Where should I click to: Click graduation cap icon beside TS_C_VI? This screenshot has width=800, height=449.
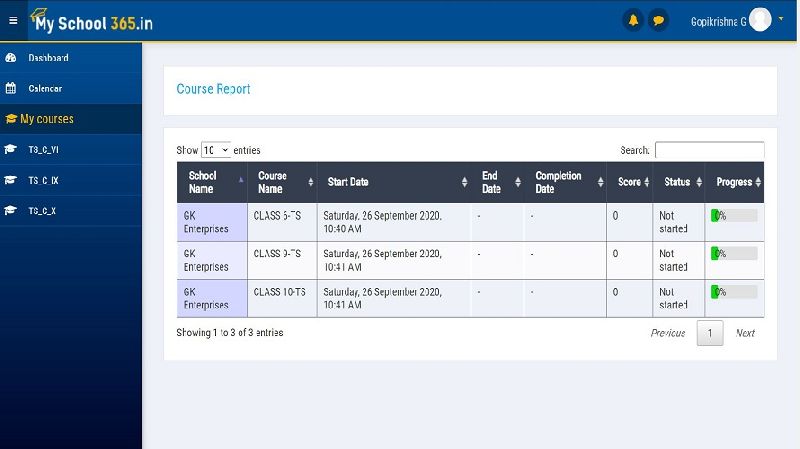point(11,150)
